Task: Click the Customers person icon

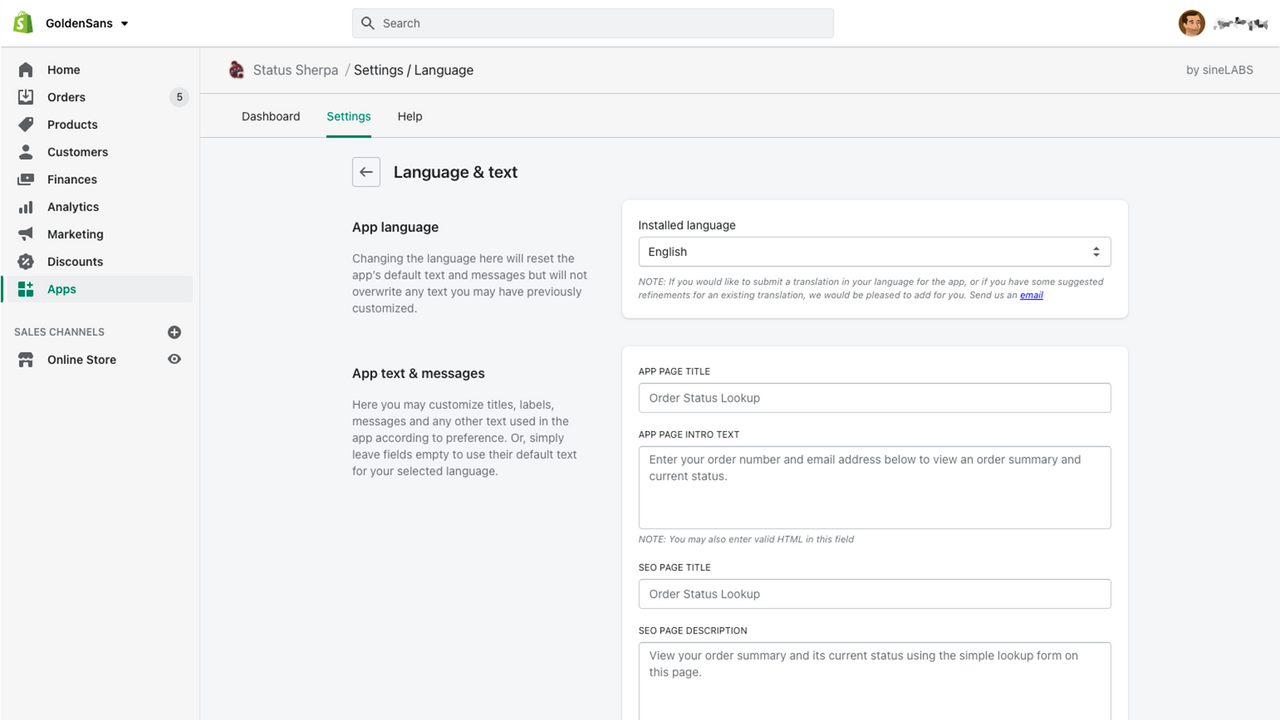Action: (x=26, y=152)
